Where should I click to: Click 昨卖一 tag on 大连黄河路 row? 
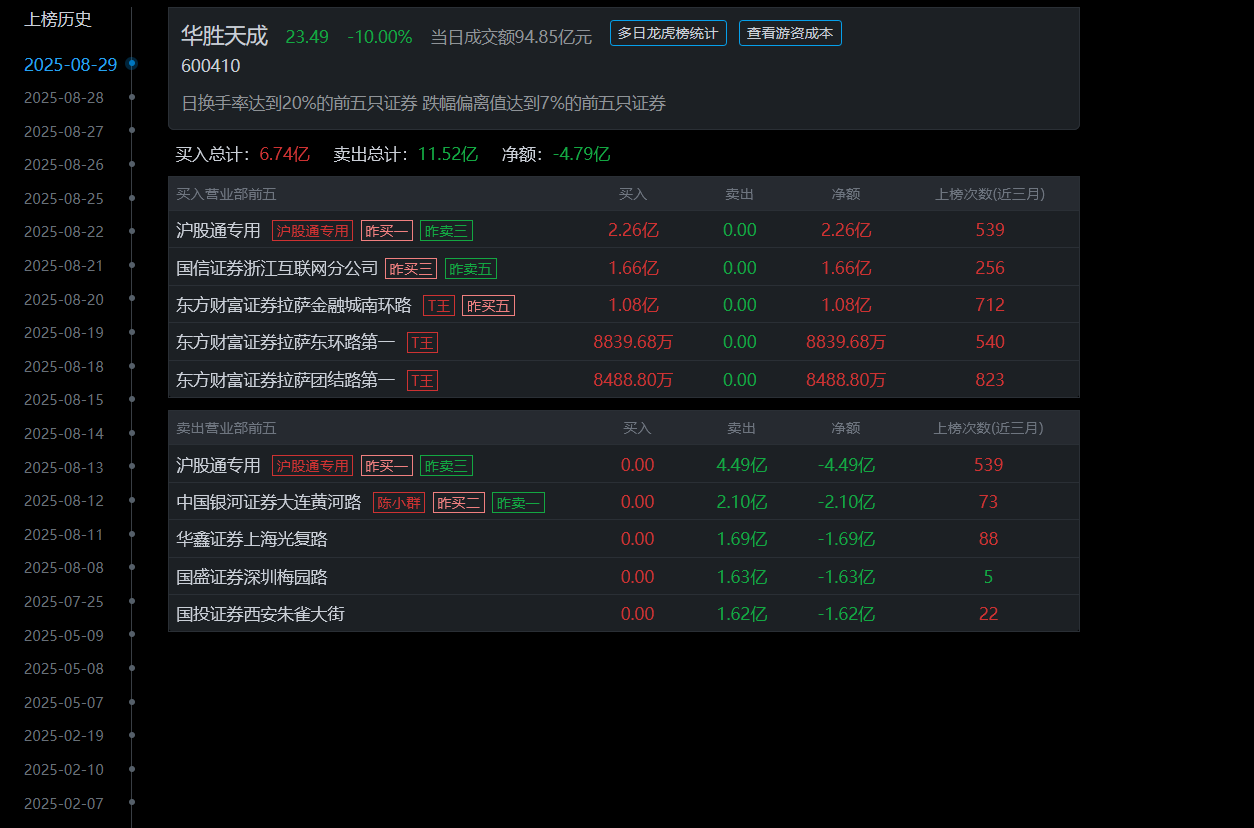point(519,503)
